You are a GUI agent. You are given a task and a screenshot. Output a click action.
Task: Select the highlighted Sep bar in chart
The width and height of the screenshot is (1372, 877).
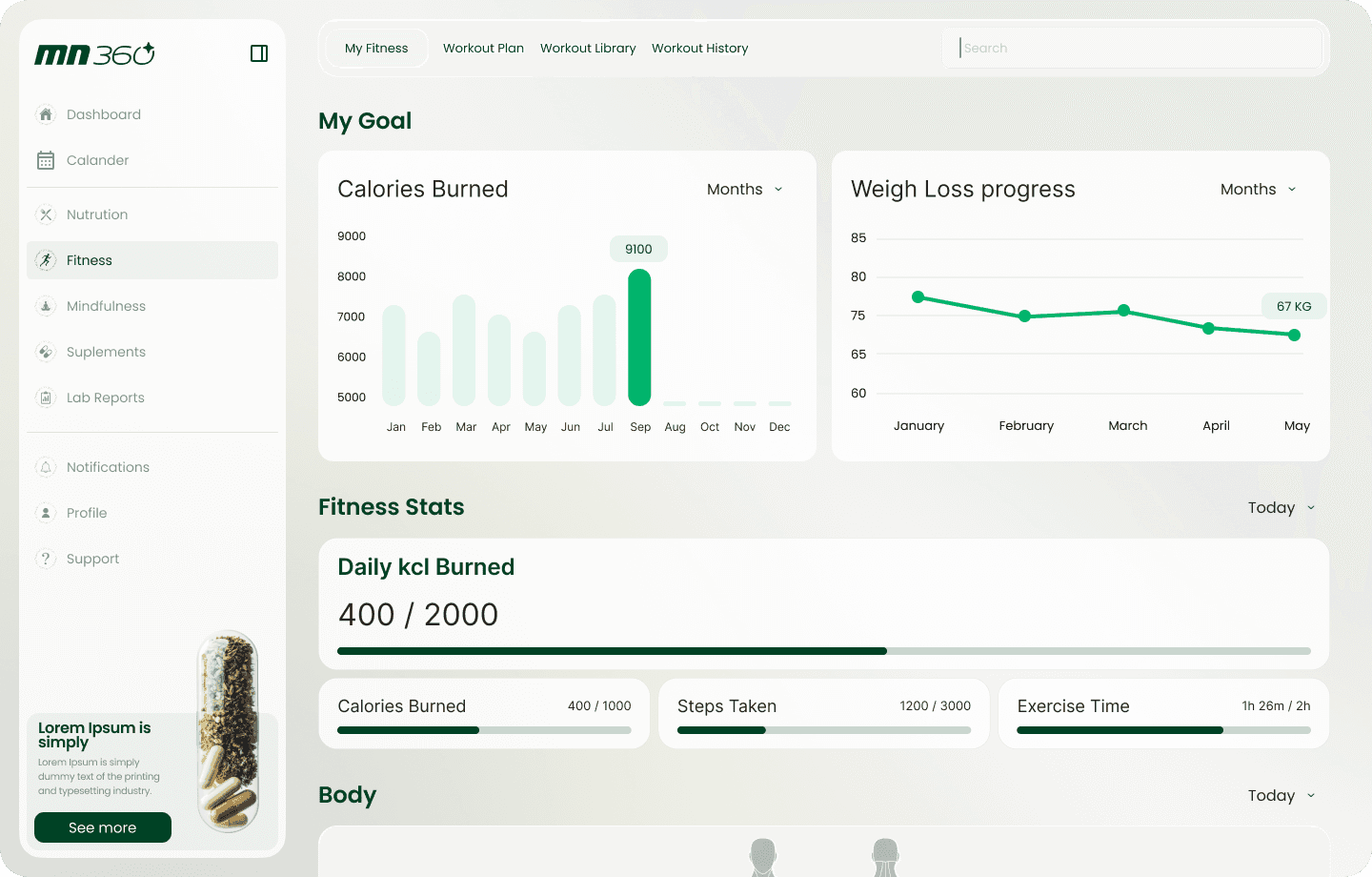tap(639, 337)
